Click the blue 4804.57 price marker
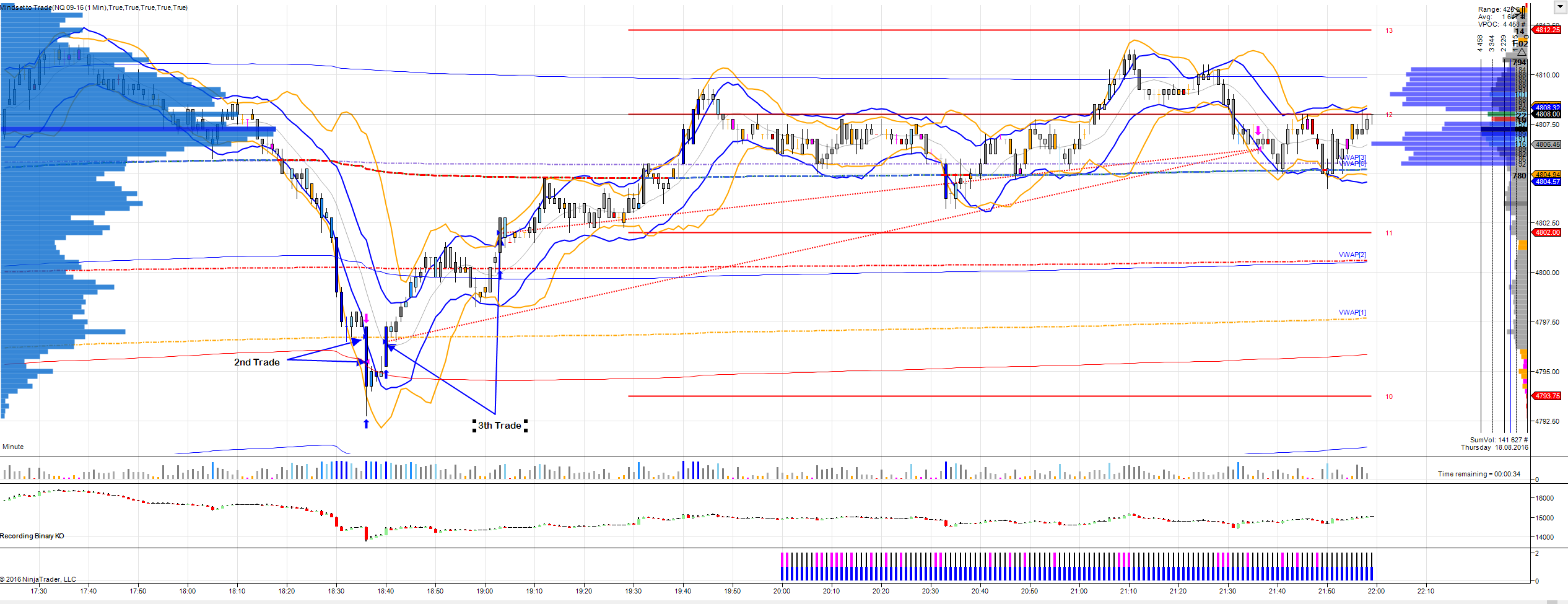 [1546, 182]
